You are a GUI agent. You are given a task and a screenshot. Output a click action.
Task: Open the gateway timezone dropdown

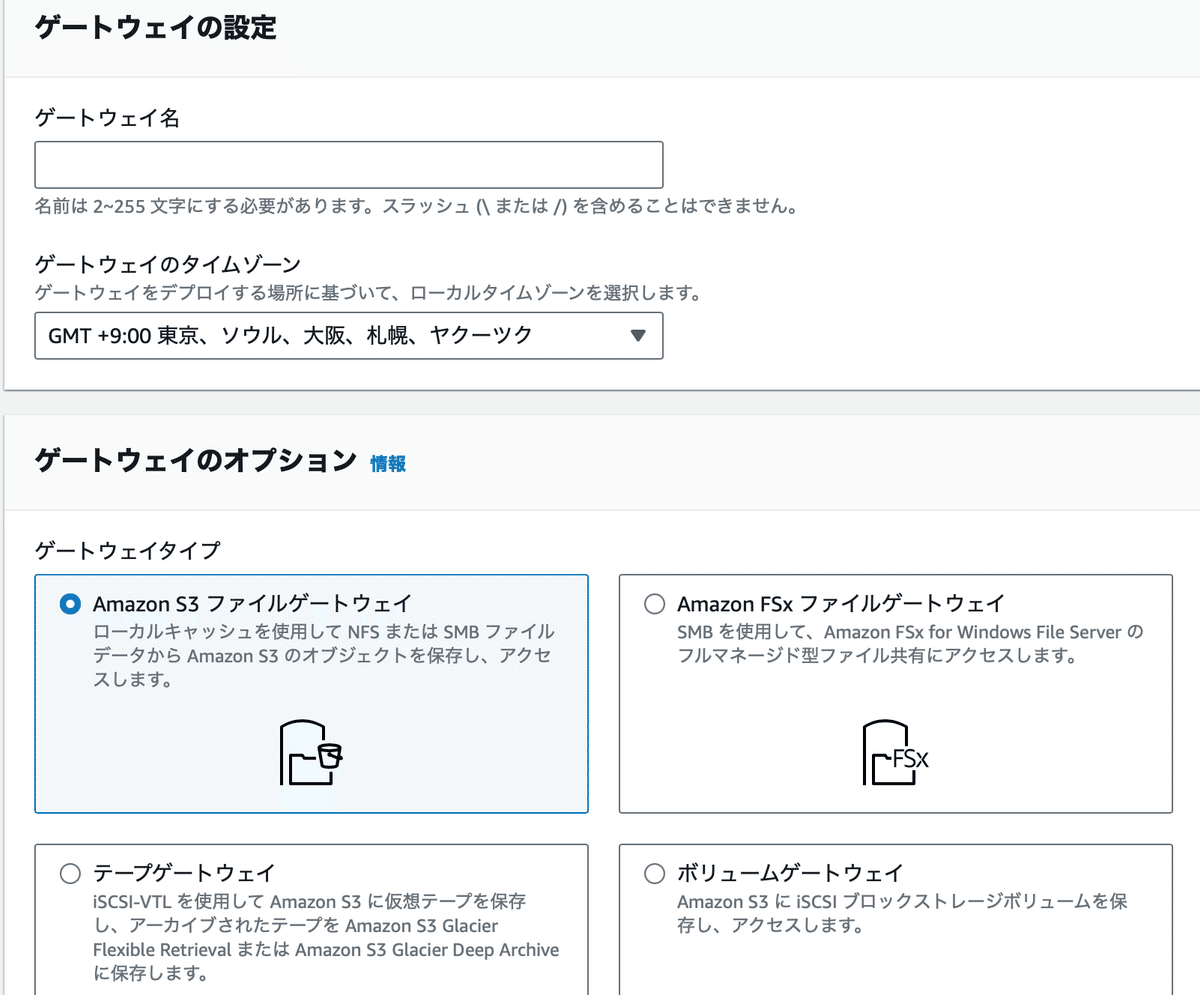349,336
